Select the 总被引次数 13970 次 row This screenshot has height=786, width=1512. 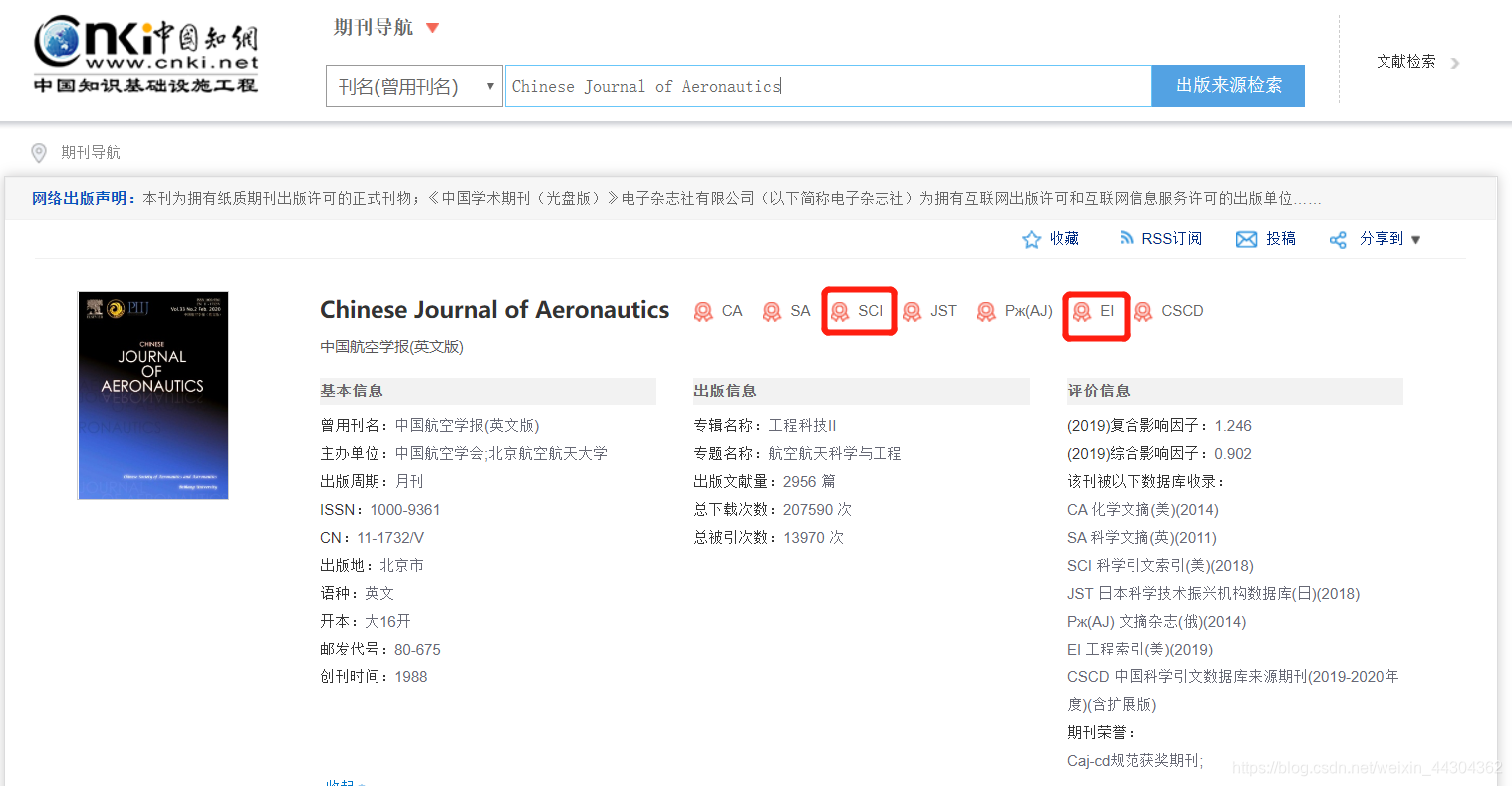point(768,538)
